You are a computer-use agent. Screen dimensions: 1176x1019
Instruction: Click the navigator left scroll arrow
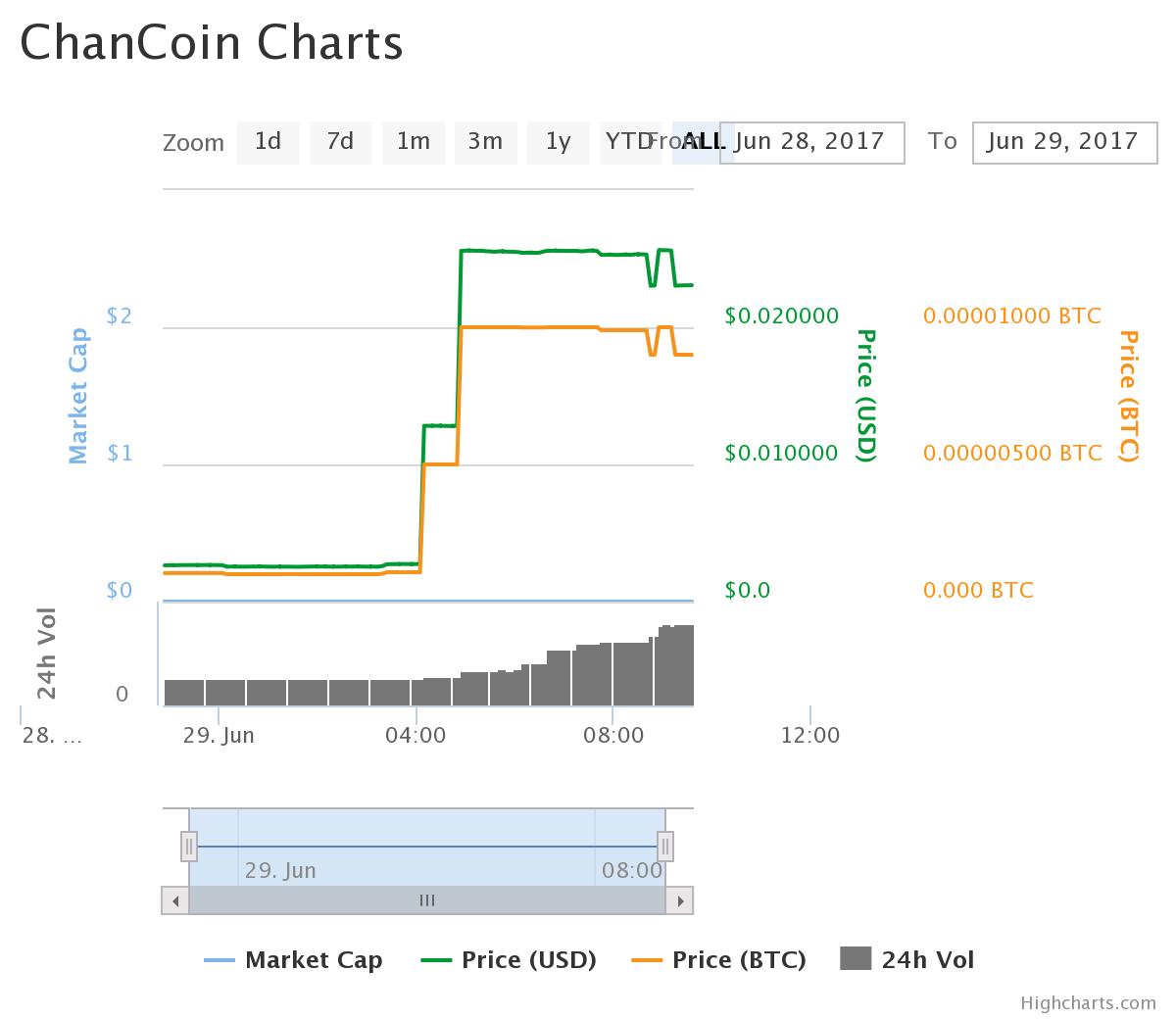click(173, 899)
